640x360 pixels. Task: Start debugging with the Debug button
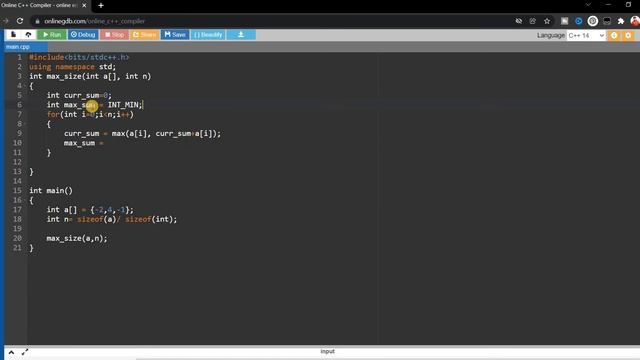coord(83,35)
